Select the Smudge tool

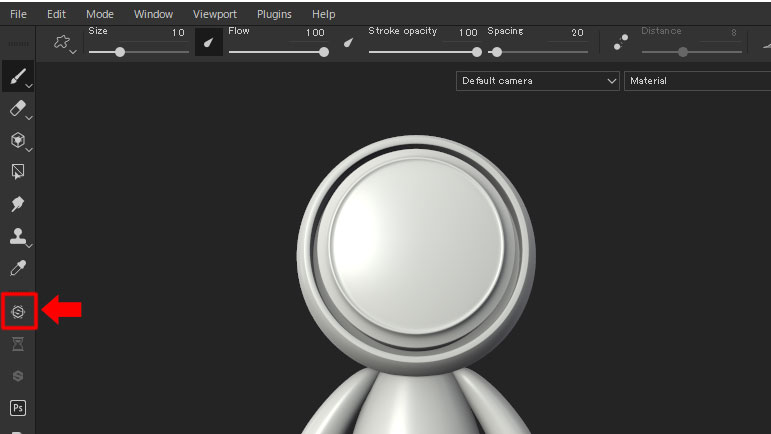[18, 203]
